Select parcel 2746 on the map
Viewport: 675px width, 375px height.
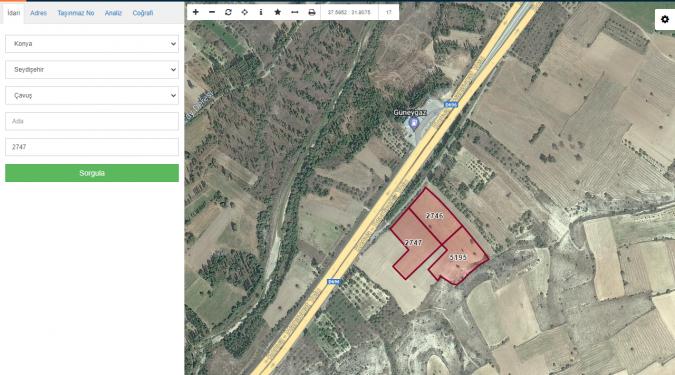(434, 216)
